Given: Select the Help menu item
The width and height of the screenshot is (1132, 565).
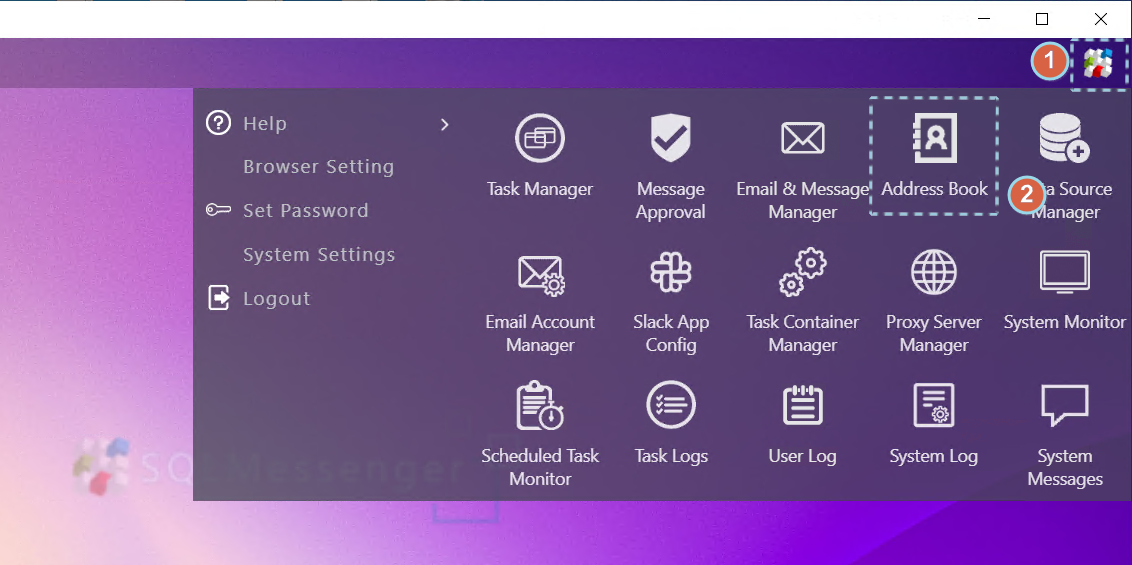Looking at the screenshot, I should tap(265, 123).
